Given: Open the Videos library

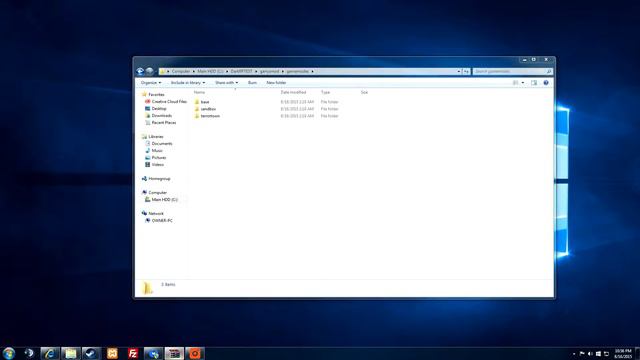Looking at the screenshot, I should (x=158, y=164).
